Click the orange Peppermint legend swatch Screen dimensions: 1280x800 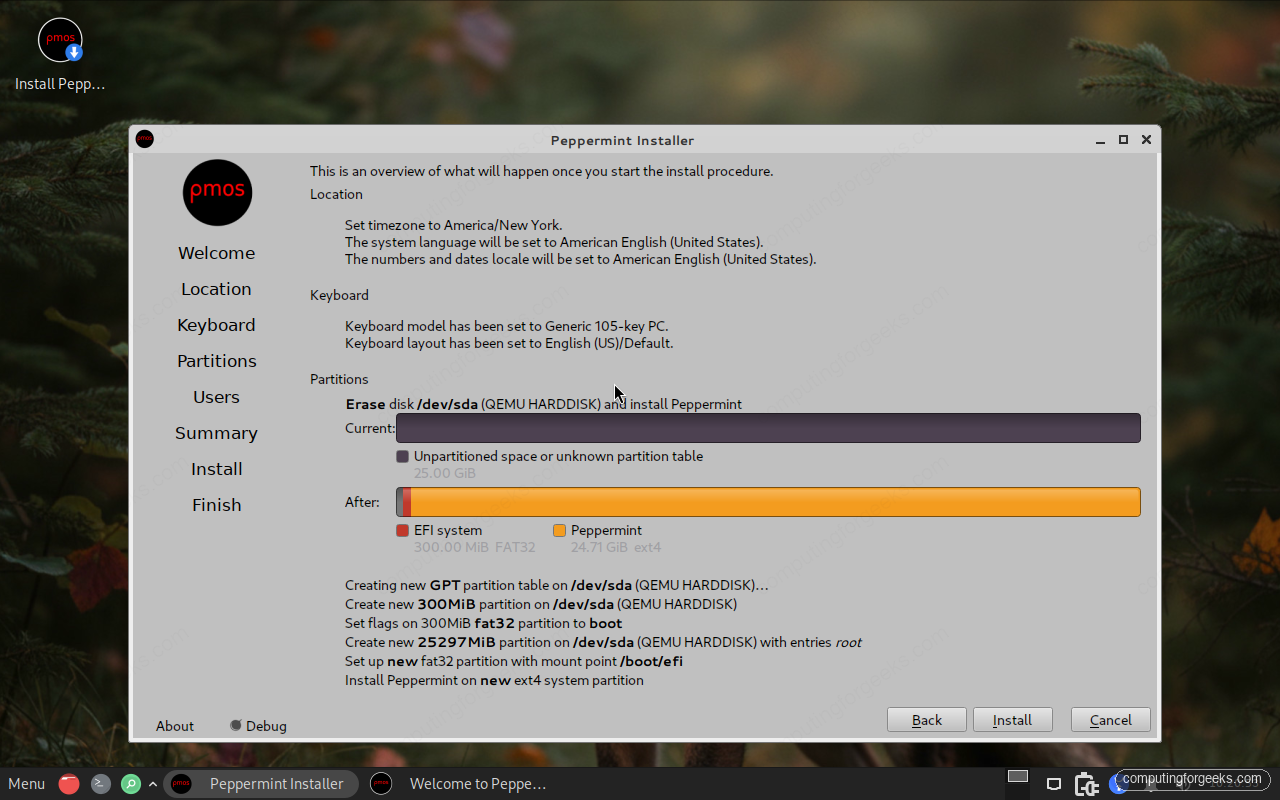pyautogui.click(x=560, y=531)
